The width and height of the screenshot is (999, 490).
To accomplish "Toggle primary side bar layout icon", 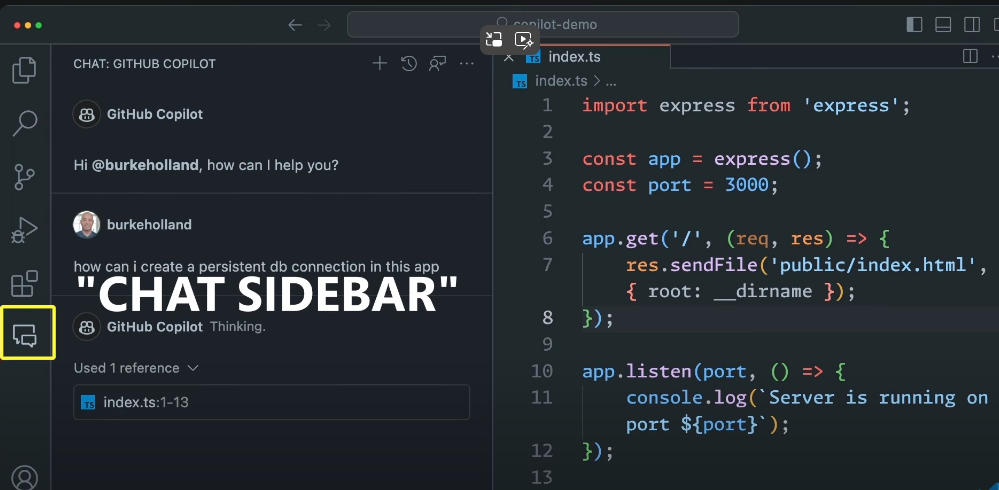I will pyautogui.click(x=914, y=25).
